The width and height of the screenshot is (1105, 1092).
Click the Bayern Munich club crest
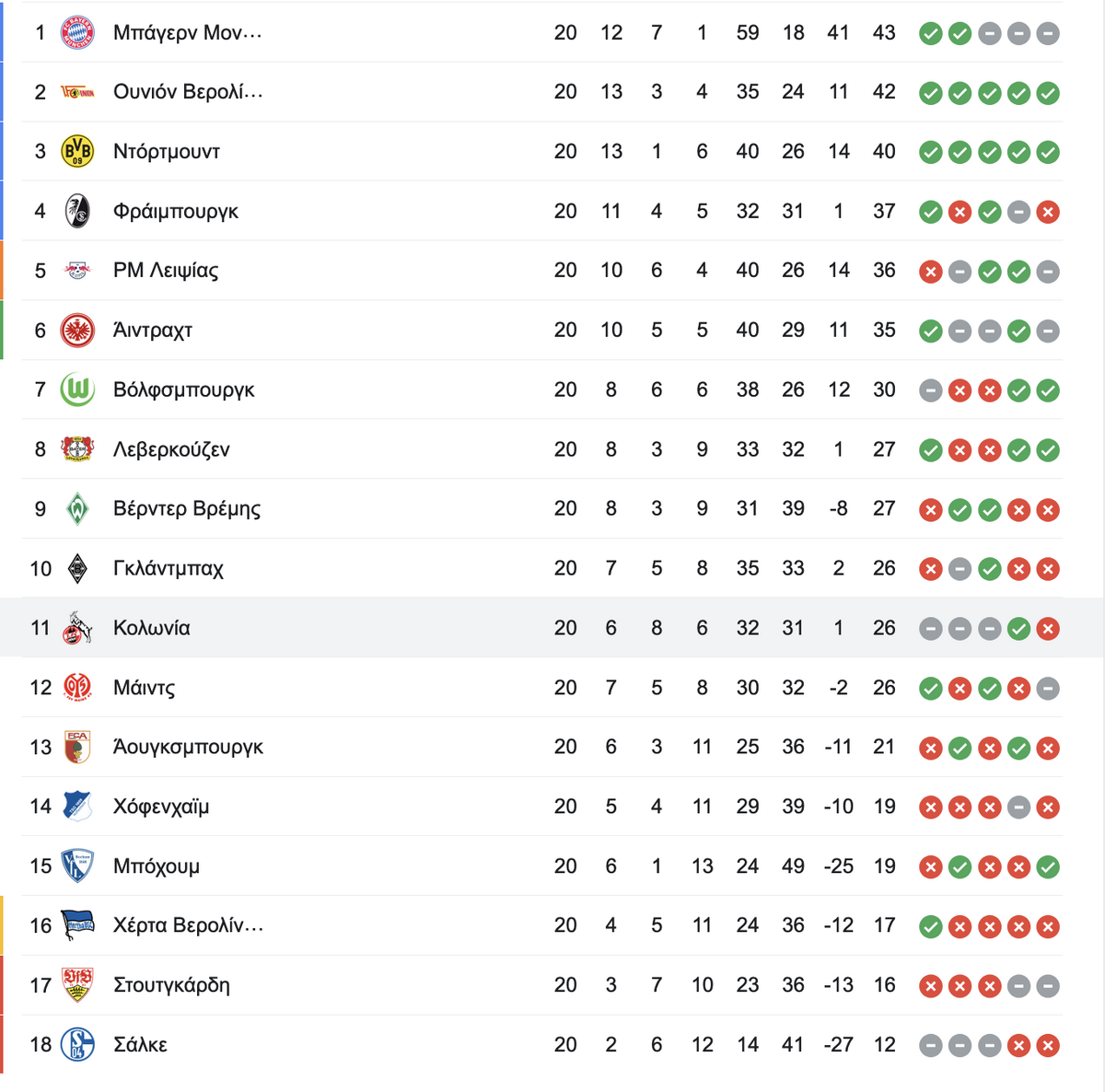77,33
